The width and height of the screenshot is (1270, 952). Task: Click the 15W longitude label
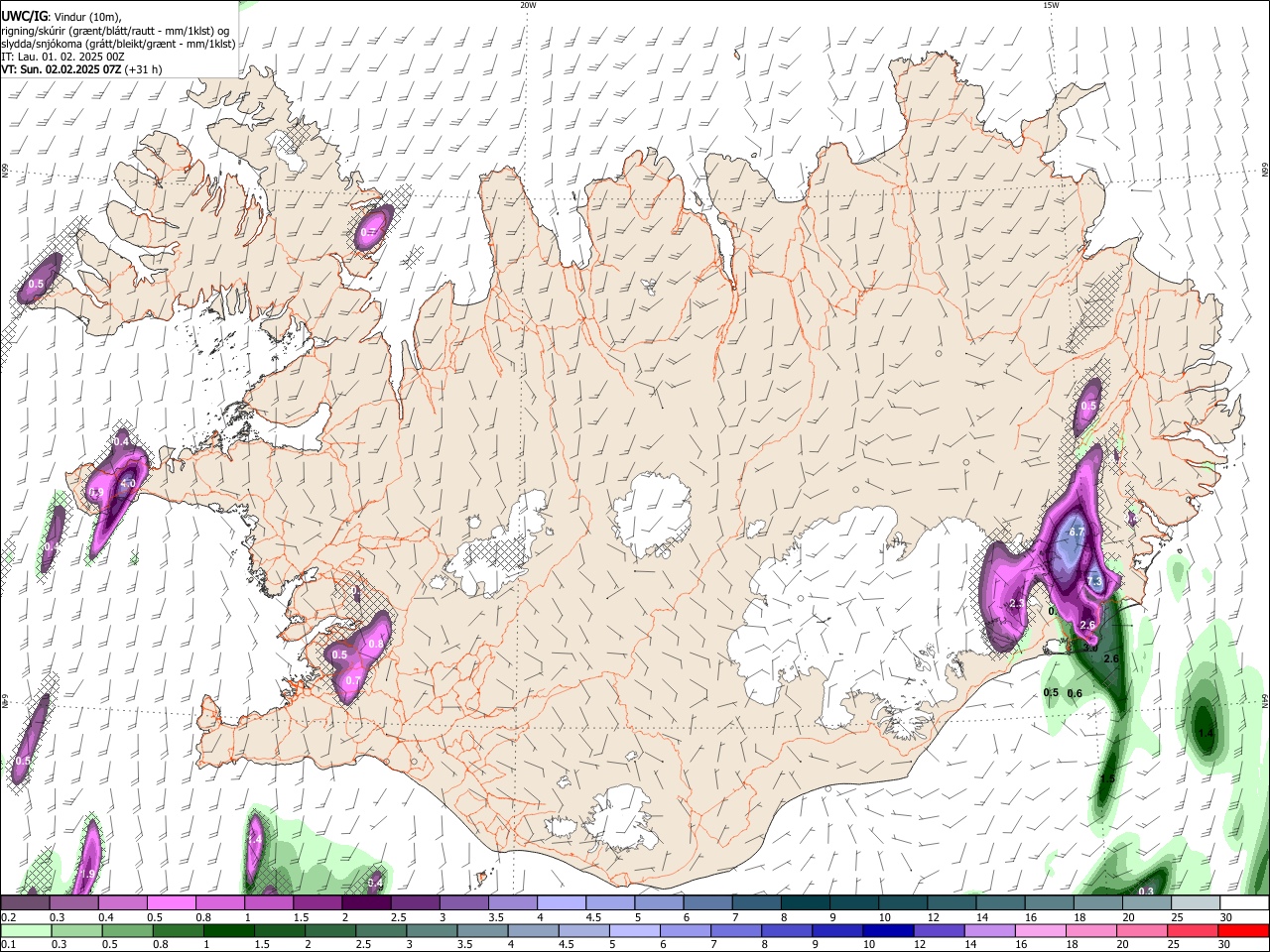pos(1051,5)
